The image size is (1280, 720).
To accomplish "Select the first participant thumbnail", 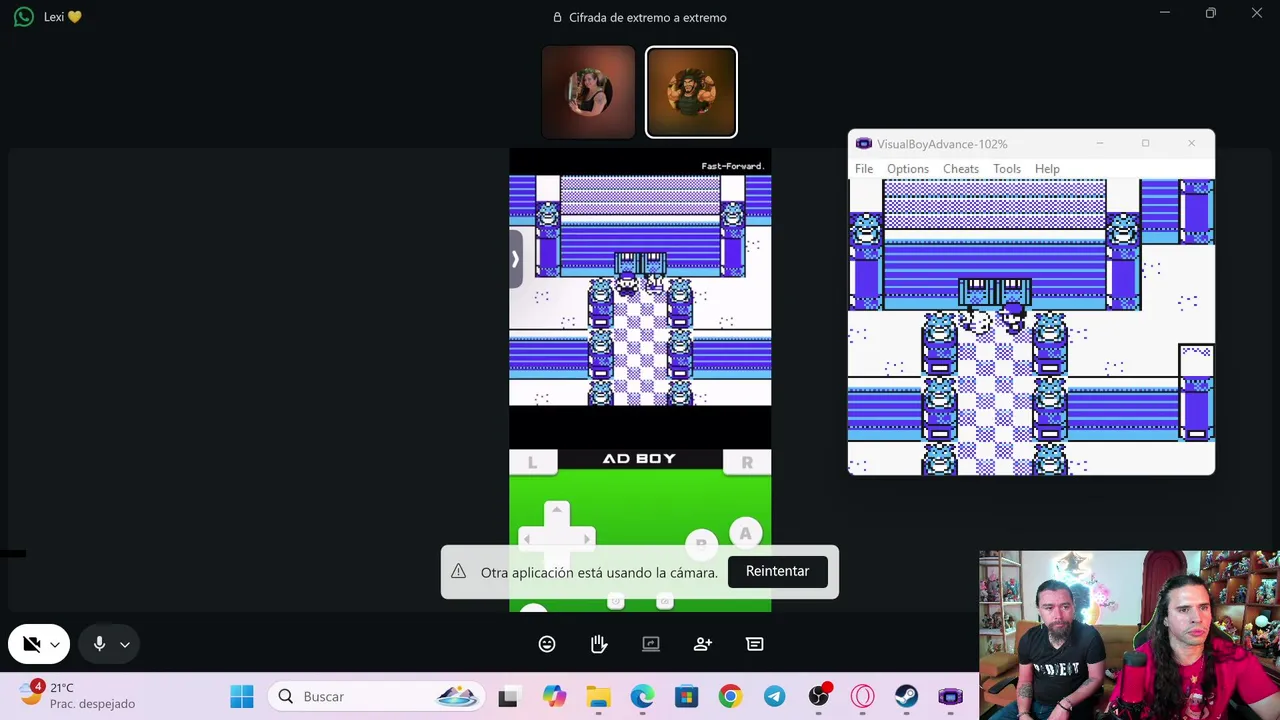I will point(588,92).
